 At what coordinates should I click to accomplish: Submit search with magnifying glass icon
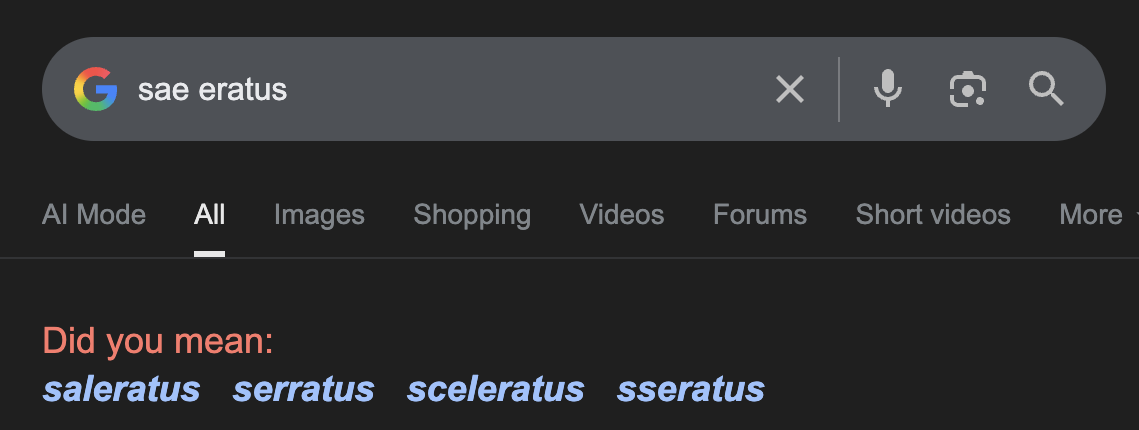[1046, 90]
